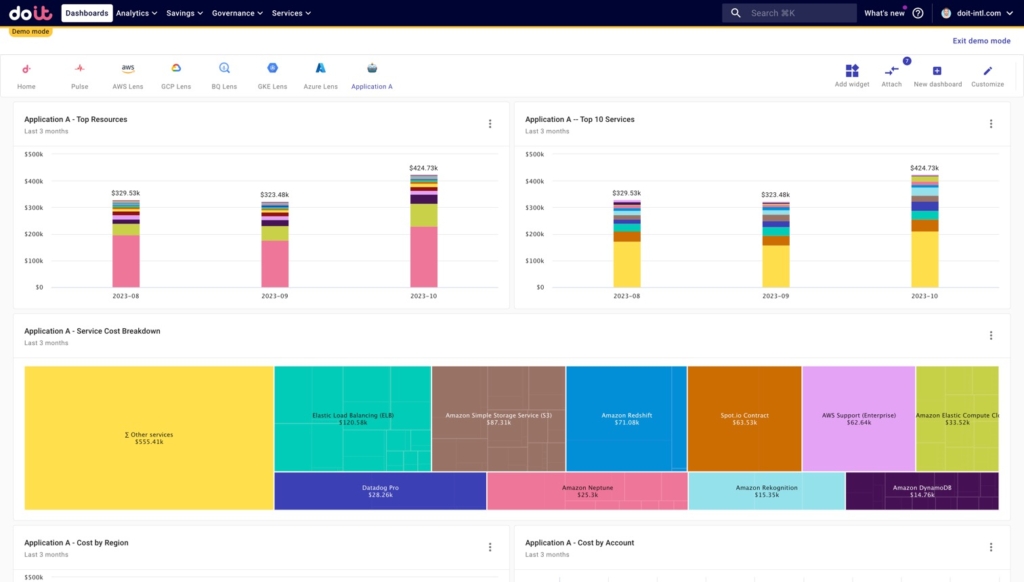Click the Customize pencil icon

[987, 71]
